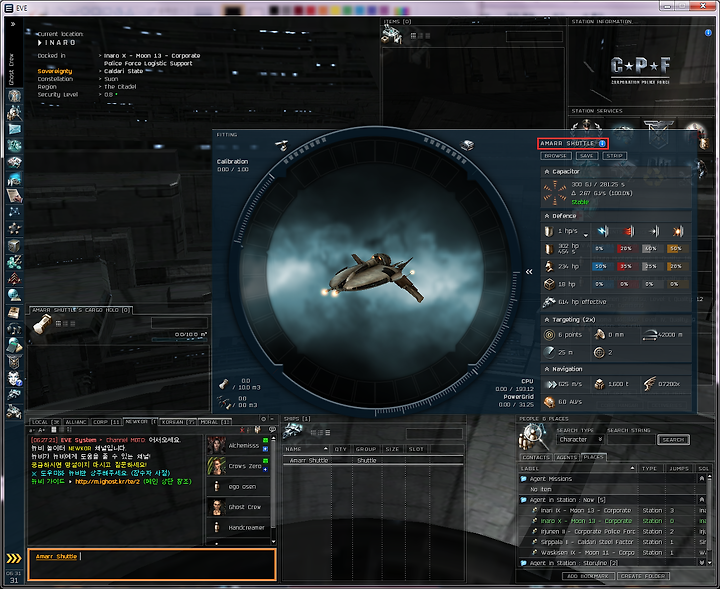Click the Ships hangar panel icon
Viewport: 720px width, 589px height.
[x=292, y=432]
